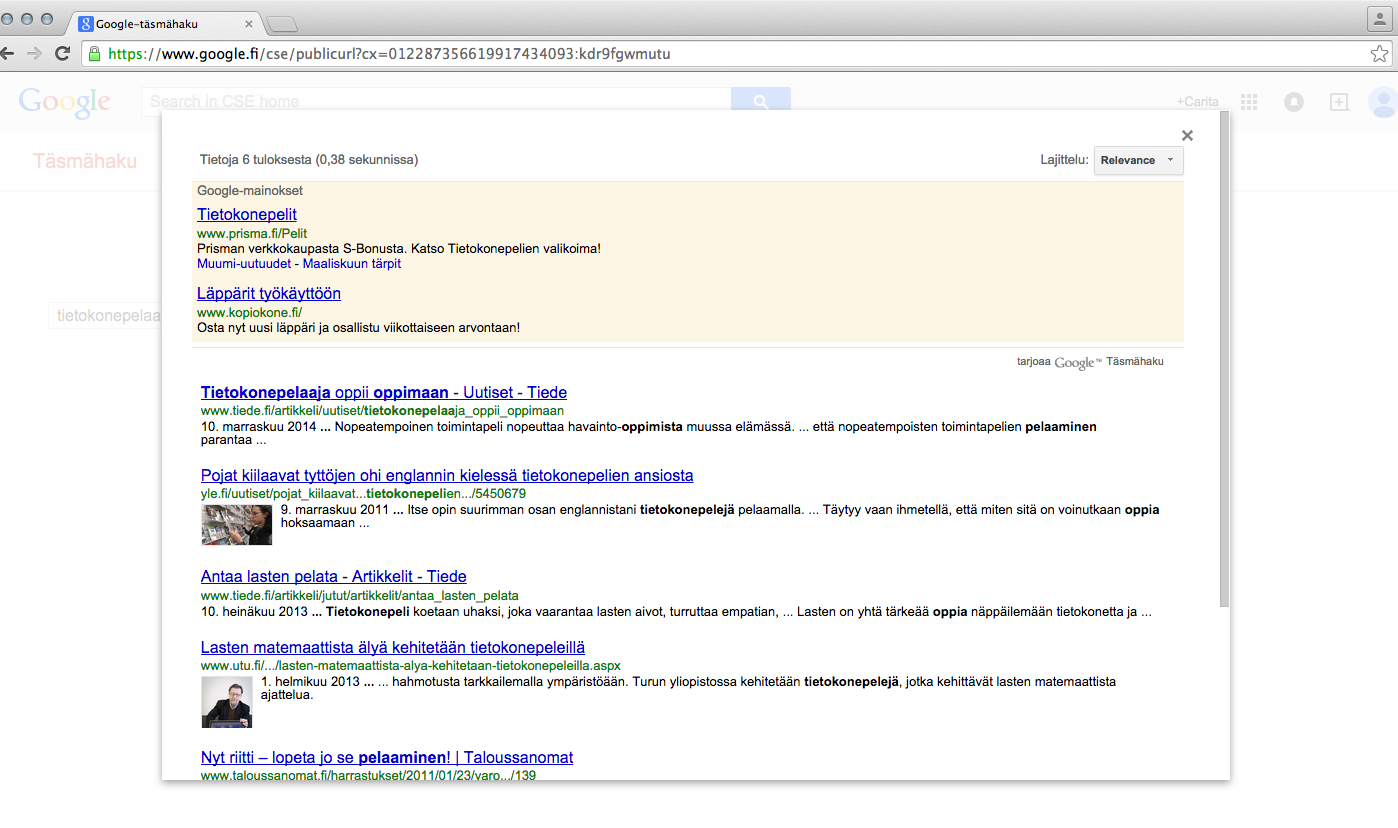Open the Maaliskuun tärpit sitelink

(x=352, y=264)
